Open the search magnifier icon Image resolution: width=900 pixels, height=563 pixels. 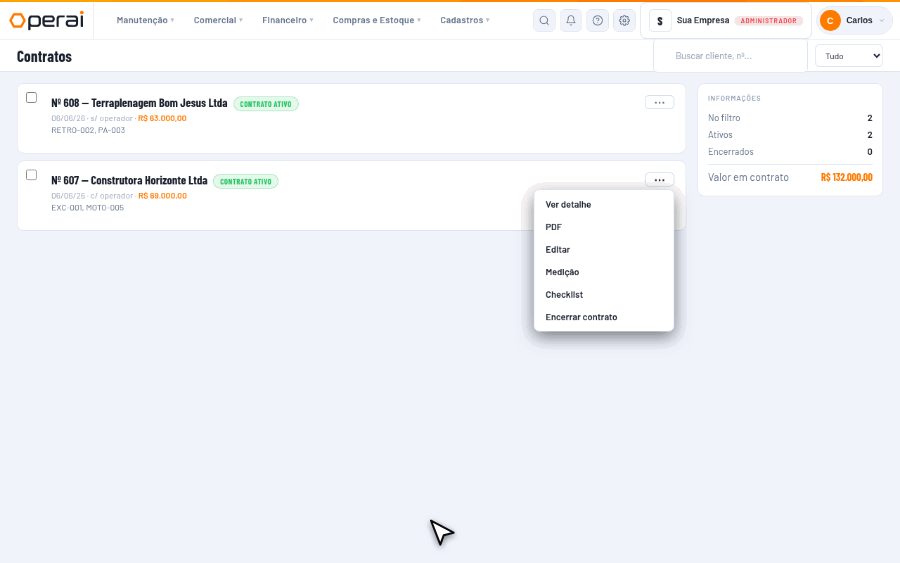point(544,21)
